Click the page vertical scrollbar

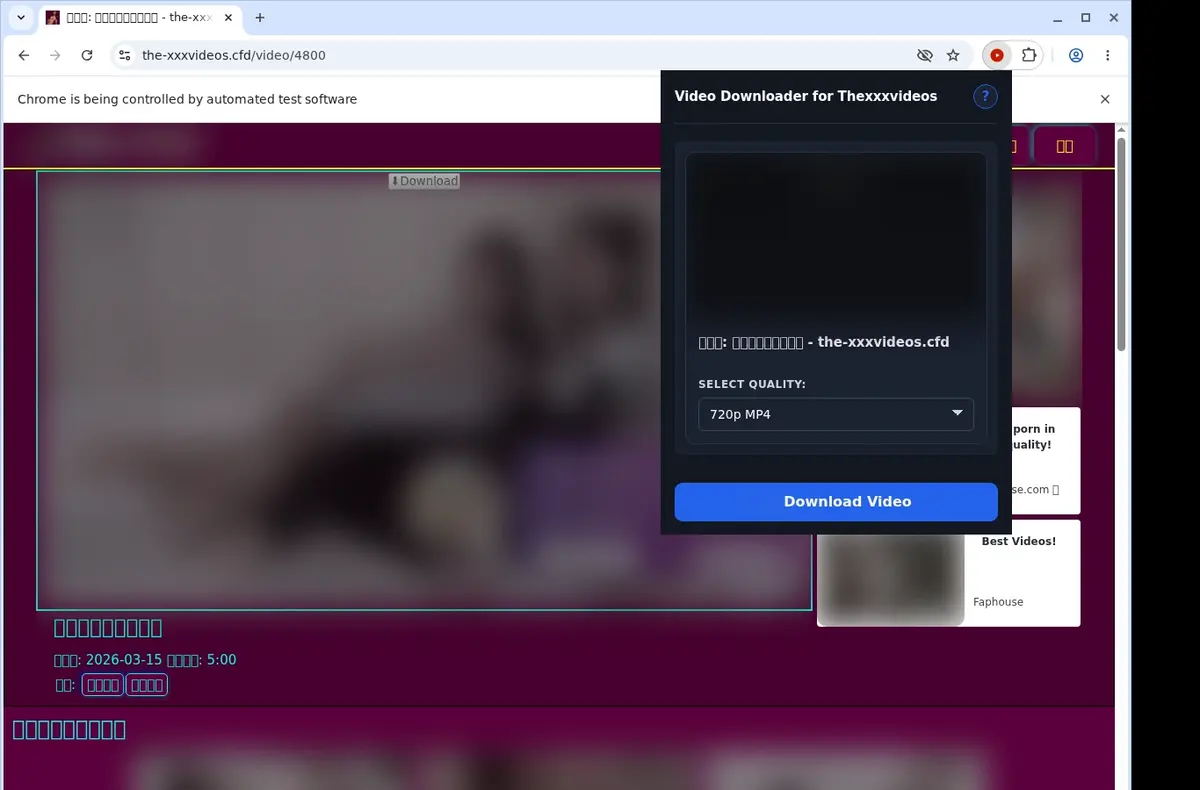pyautogui.click(x=1121, y=245)
